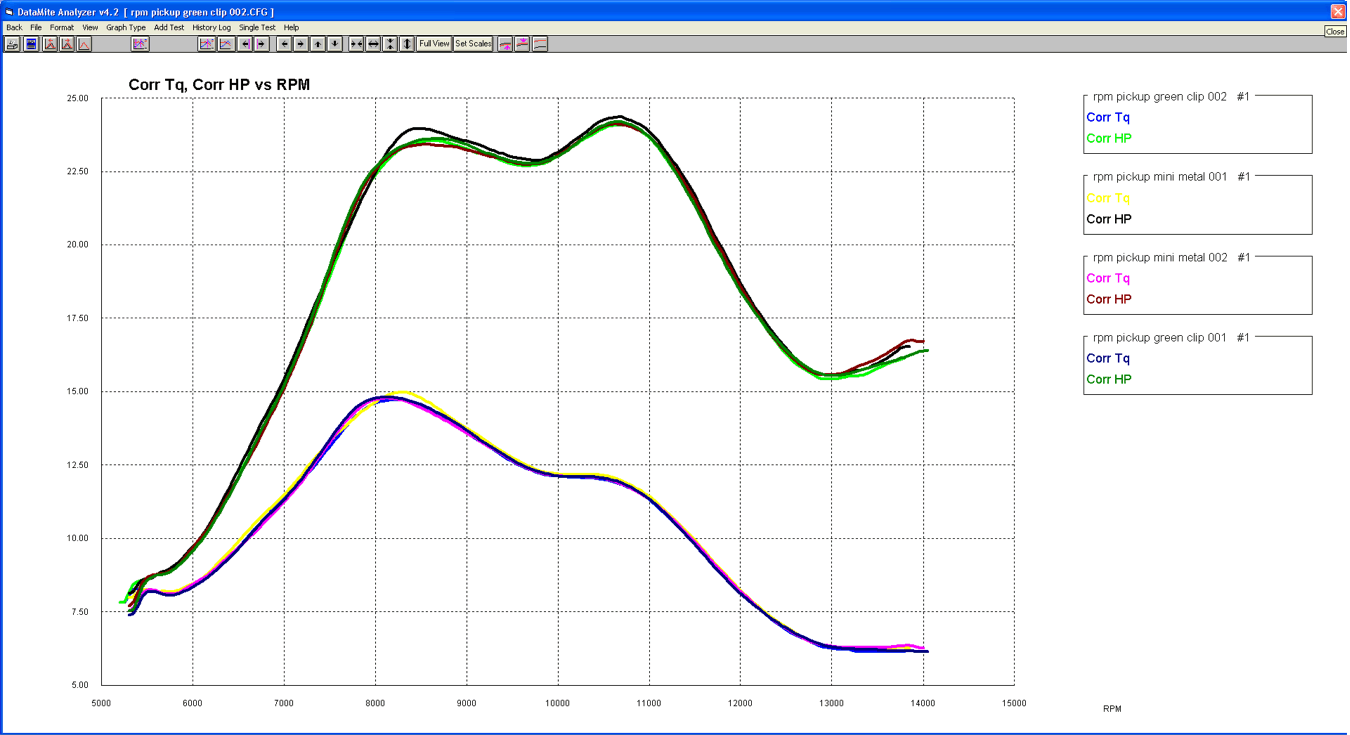Click yellow 'Corr Tq' under mini metal 001
Screen dimensions: 1350x735
click(1108, 198)
